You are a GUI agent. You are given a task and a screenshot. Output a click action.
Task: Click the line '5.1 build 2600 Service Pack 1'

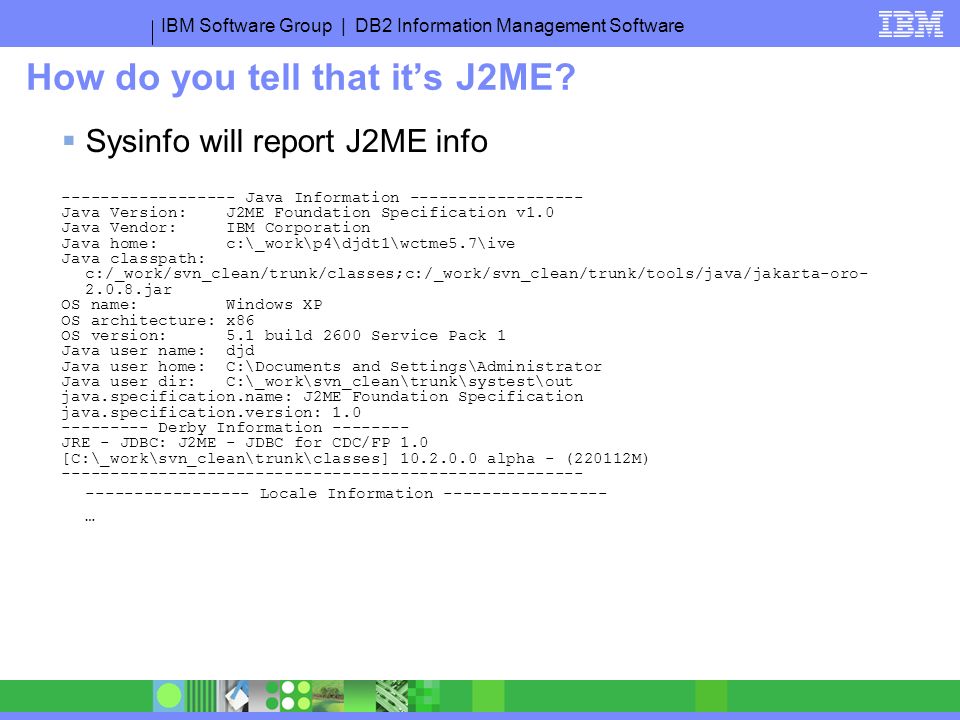pyautogui.click(x=366, y=336)
